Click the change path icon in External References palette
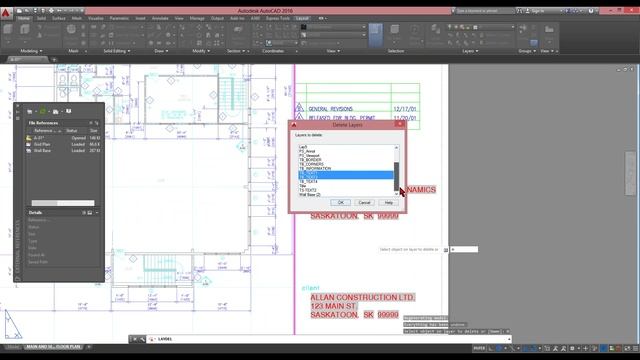 [x=56, y=111]
